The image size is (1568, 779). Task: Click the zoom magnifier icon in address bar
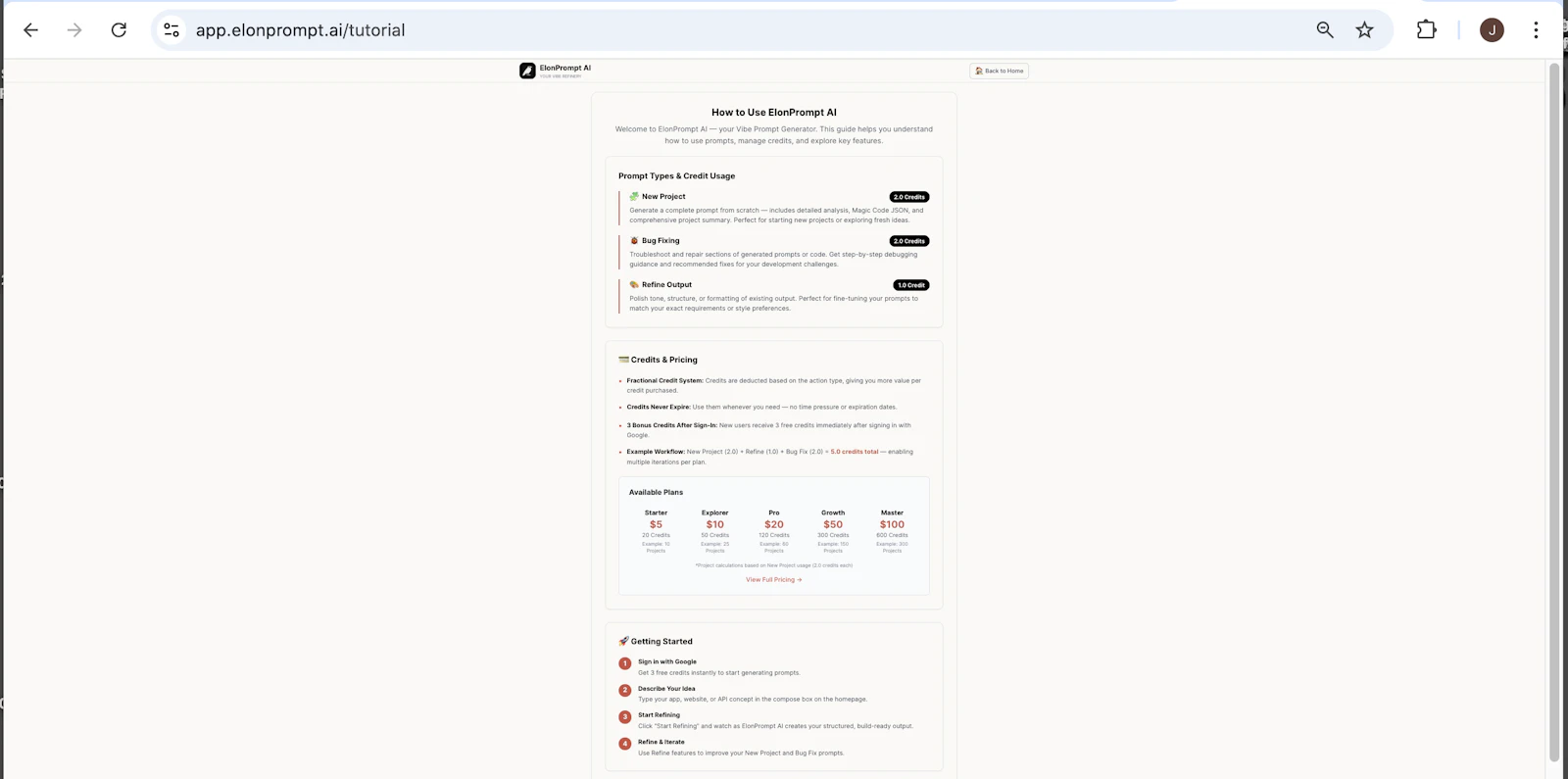pos(1325,30)
